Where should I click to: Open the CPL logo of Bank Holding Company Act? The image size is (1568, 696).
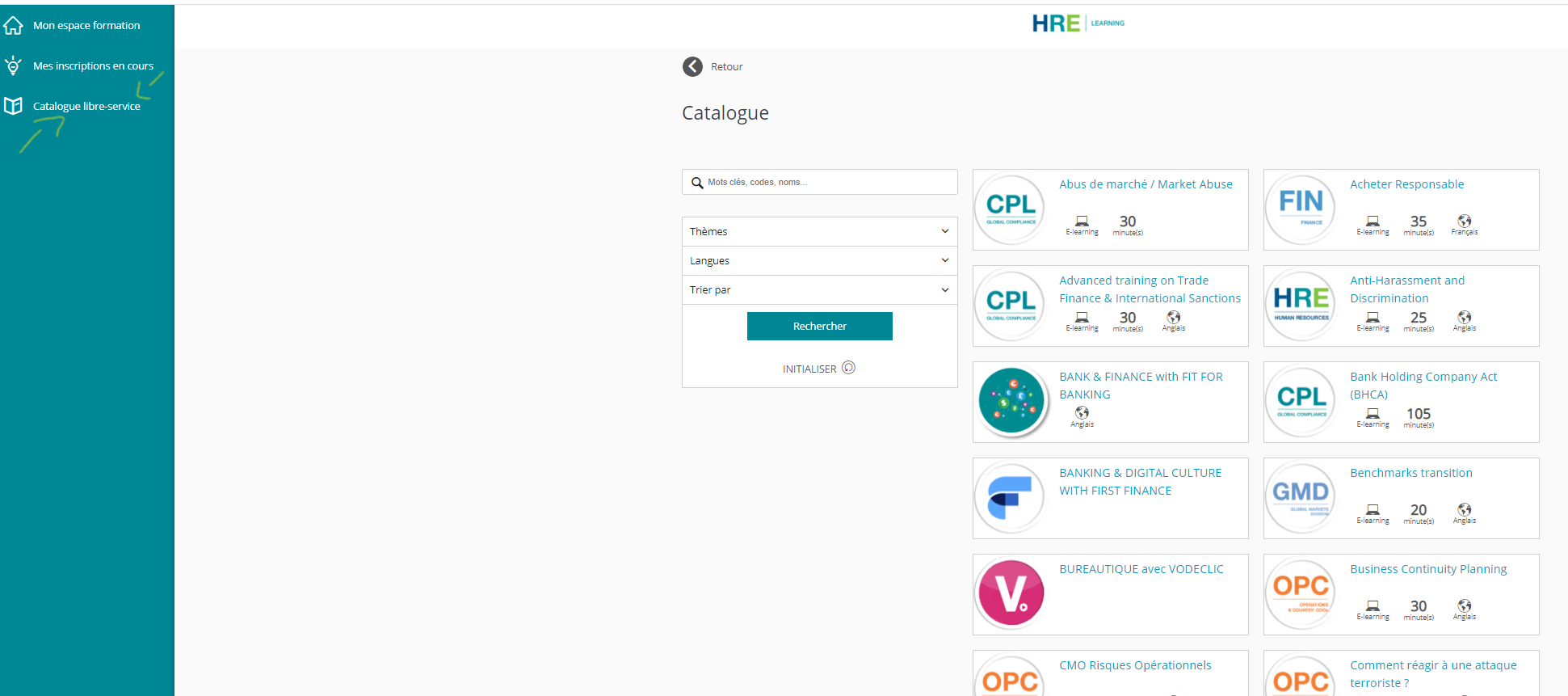(x=1301, y=402)
